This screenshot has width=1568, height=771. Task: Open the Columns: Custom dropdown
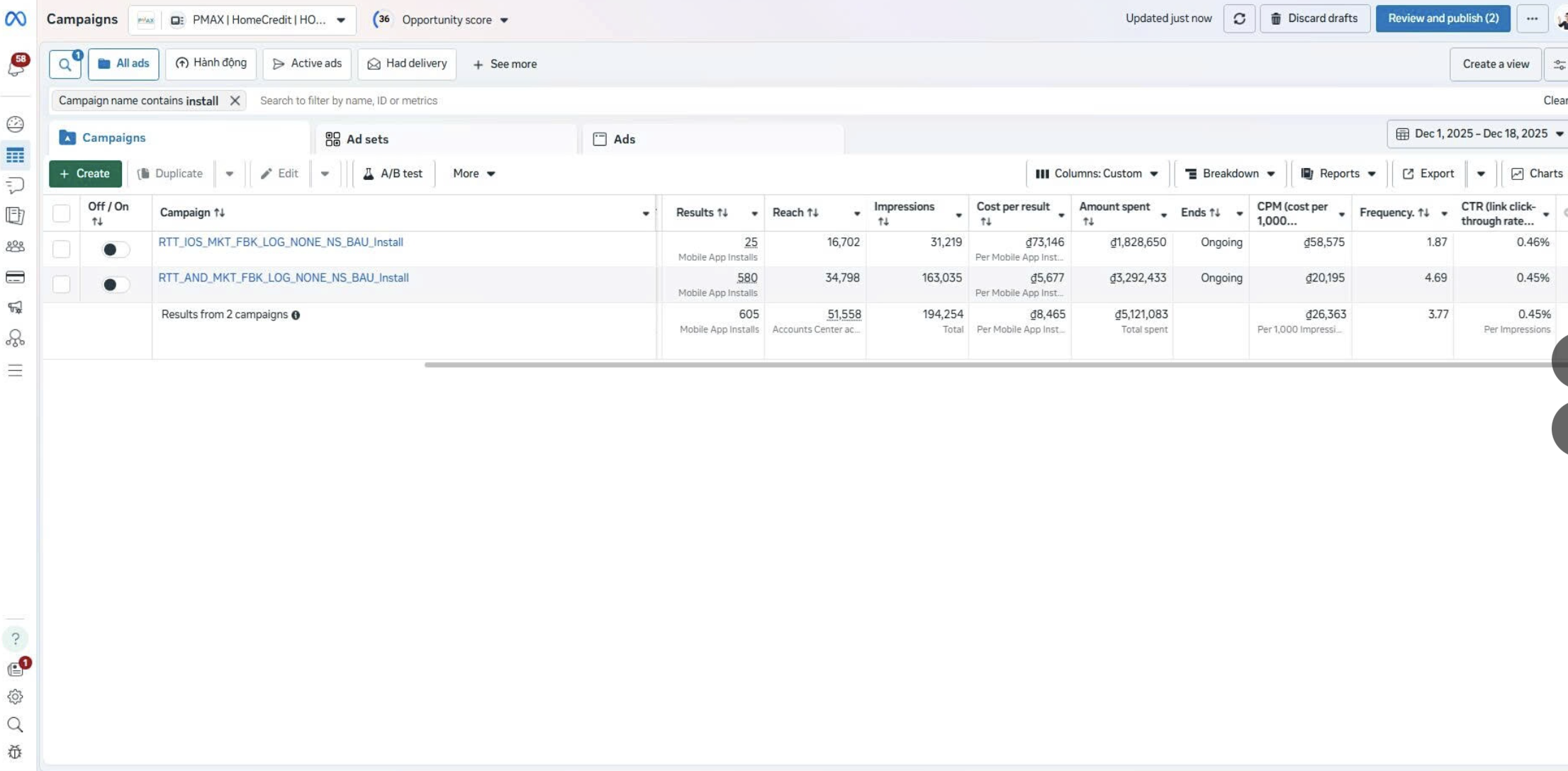point(1097,174)
